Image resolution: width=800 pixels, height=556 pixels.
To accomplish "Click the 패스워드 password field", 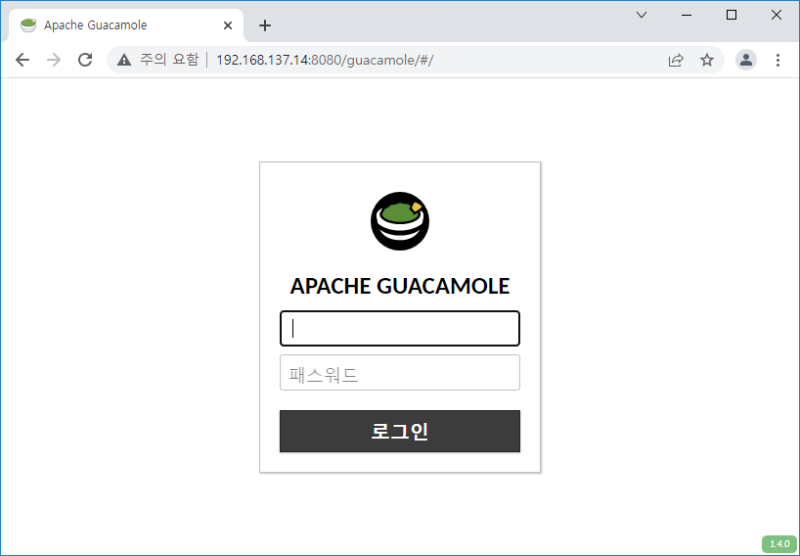I will tap(400, 373).
